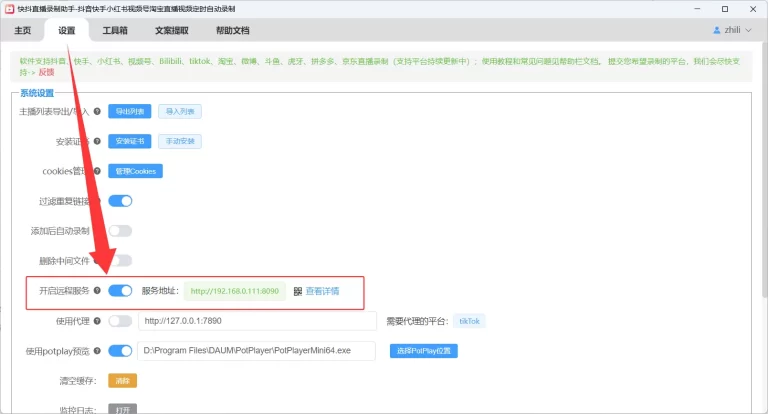Click the service address http://192.168.0.111:8090
Image resolution: width=768 pixels, height=414 pixels.
pyautogui.click(x=235, y=291)
